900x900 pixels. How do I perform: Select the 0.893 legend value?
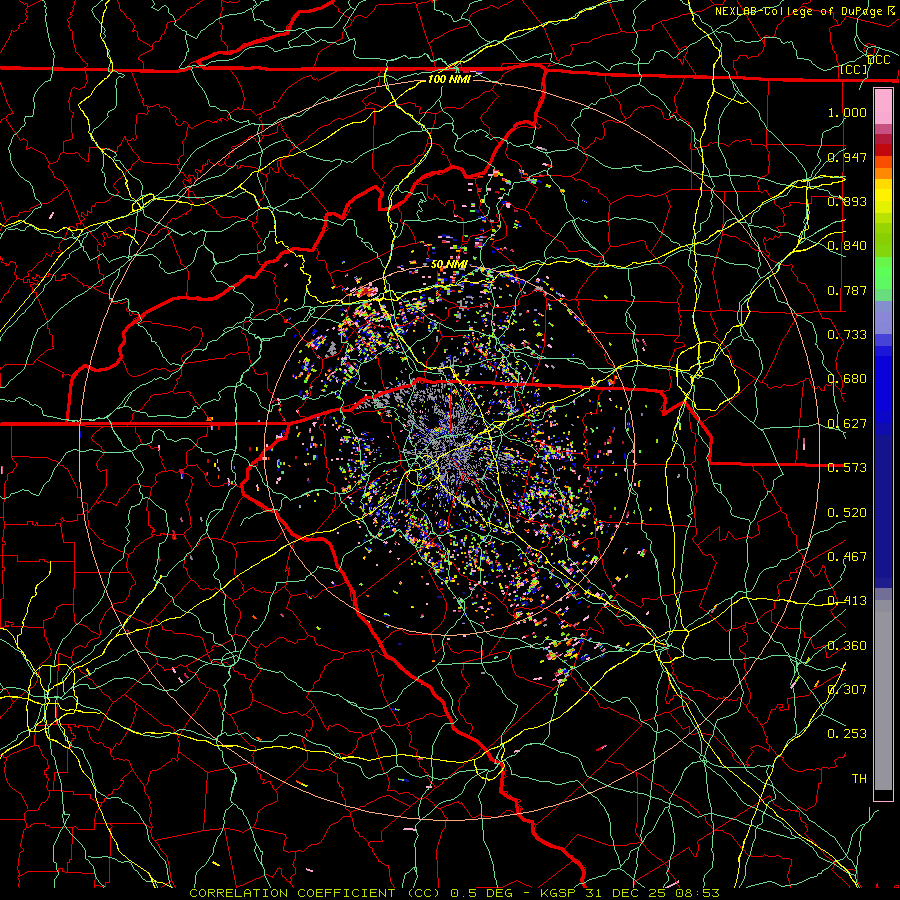(x=847, y=201)
